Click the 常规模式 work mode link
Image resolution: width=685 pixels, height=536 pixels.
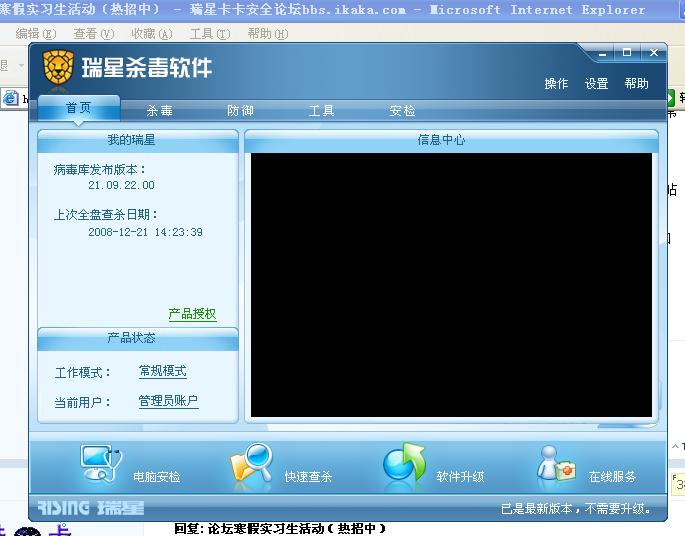(x=163, y=371)
